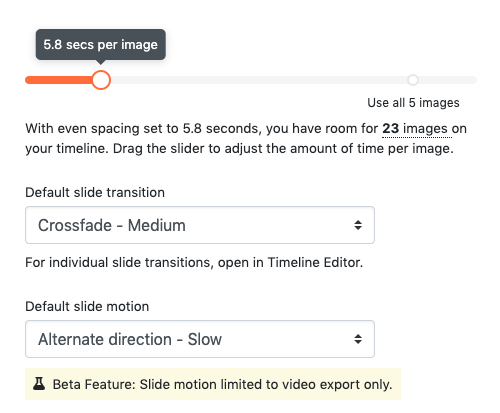The image size is (500, 413).
Task: Click the 'With even spacing' description paragraph
Action: [246, 138]
